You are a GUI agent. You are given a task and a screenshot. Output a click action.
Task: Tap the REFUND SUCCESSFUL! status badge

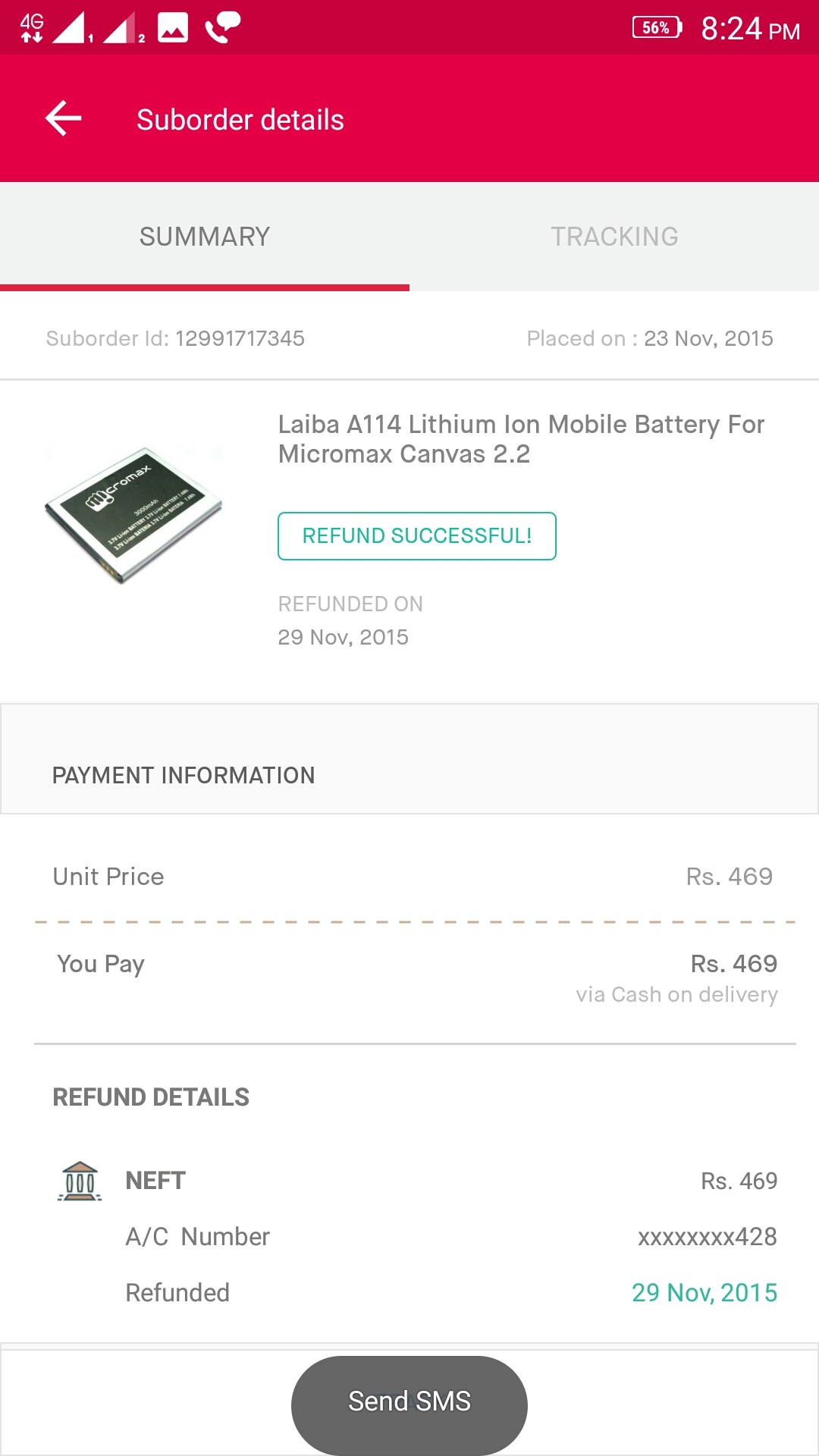click(x=417, y=536)
